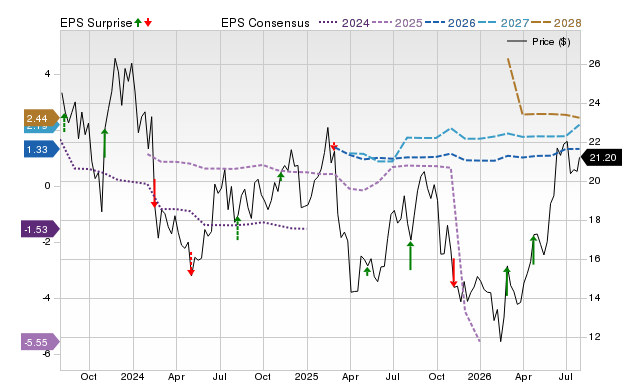This screenshot has width=640, height=382.
Task: Click the 2024 label on the time axis
Action: pyautogui.click(x=133, y=376)
